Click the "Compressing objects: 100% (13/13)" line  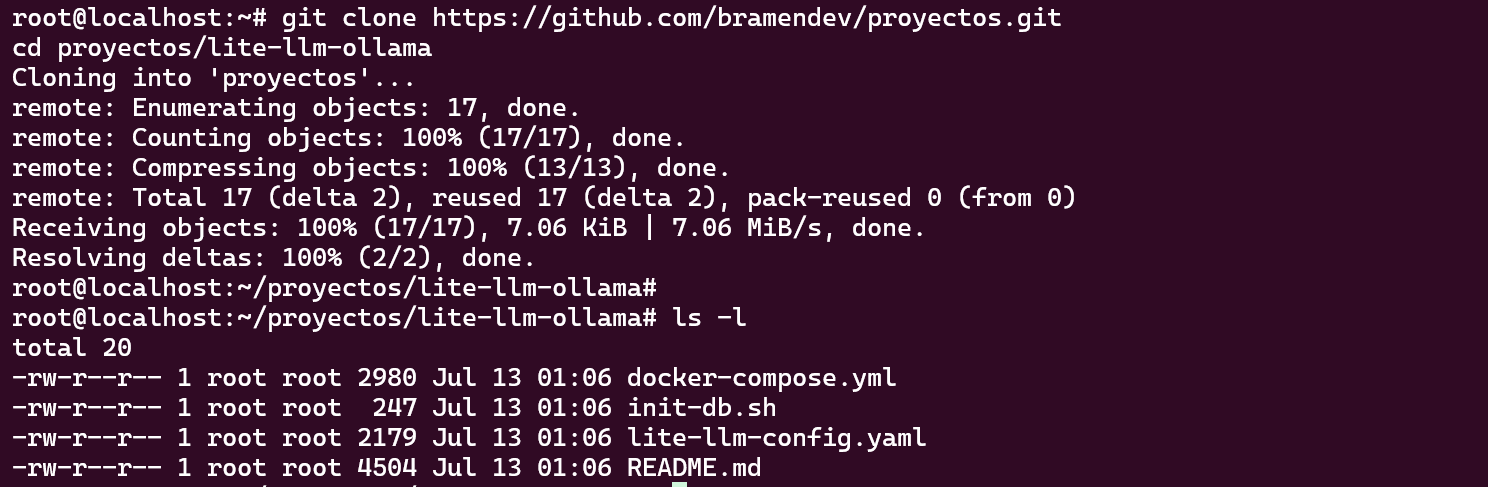point(371,168)
